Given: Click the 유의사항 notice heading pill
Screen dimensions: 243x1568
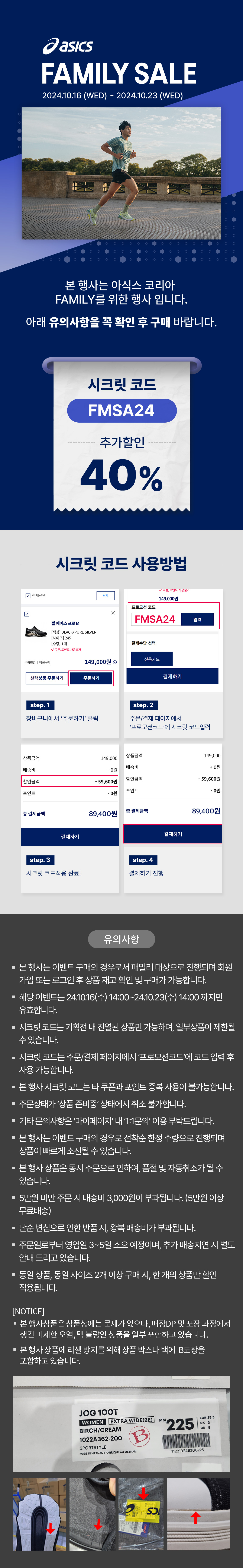Looking at the screenshot, I should [x=121, y=939].
